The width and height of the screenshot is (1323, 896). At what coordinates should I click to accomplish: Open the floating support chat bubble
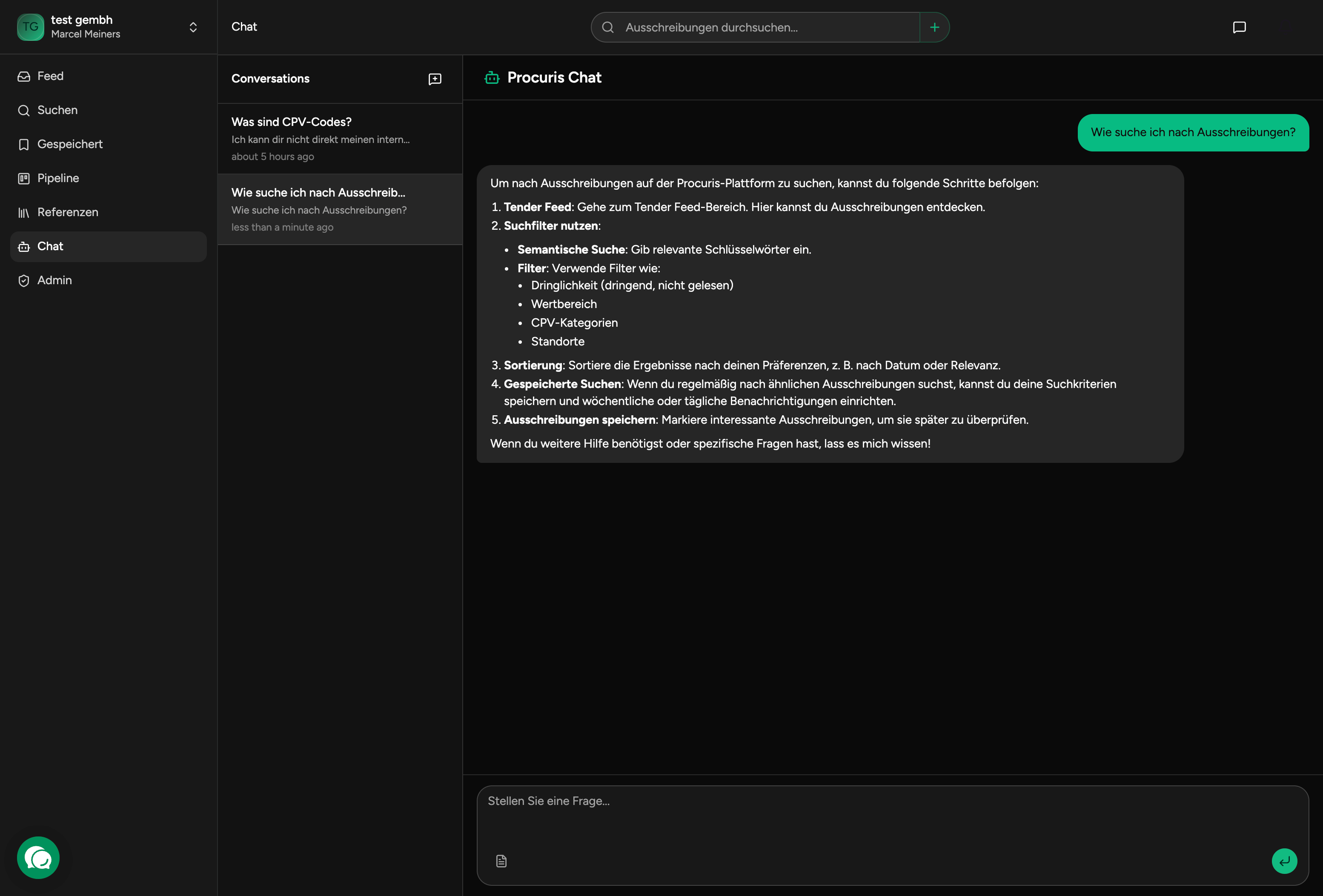[38, 857]
